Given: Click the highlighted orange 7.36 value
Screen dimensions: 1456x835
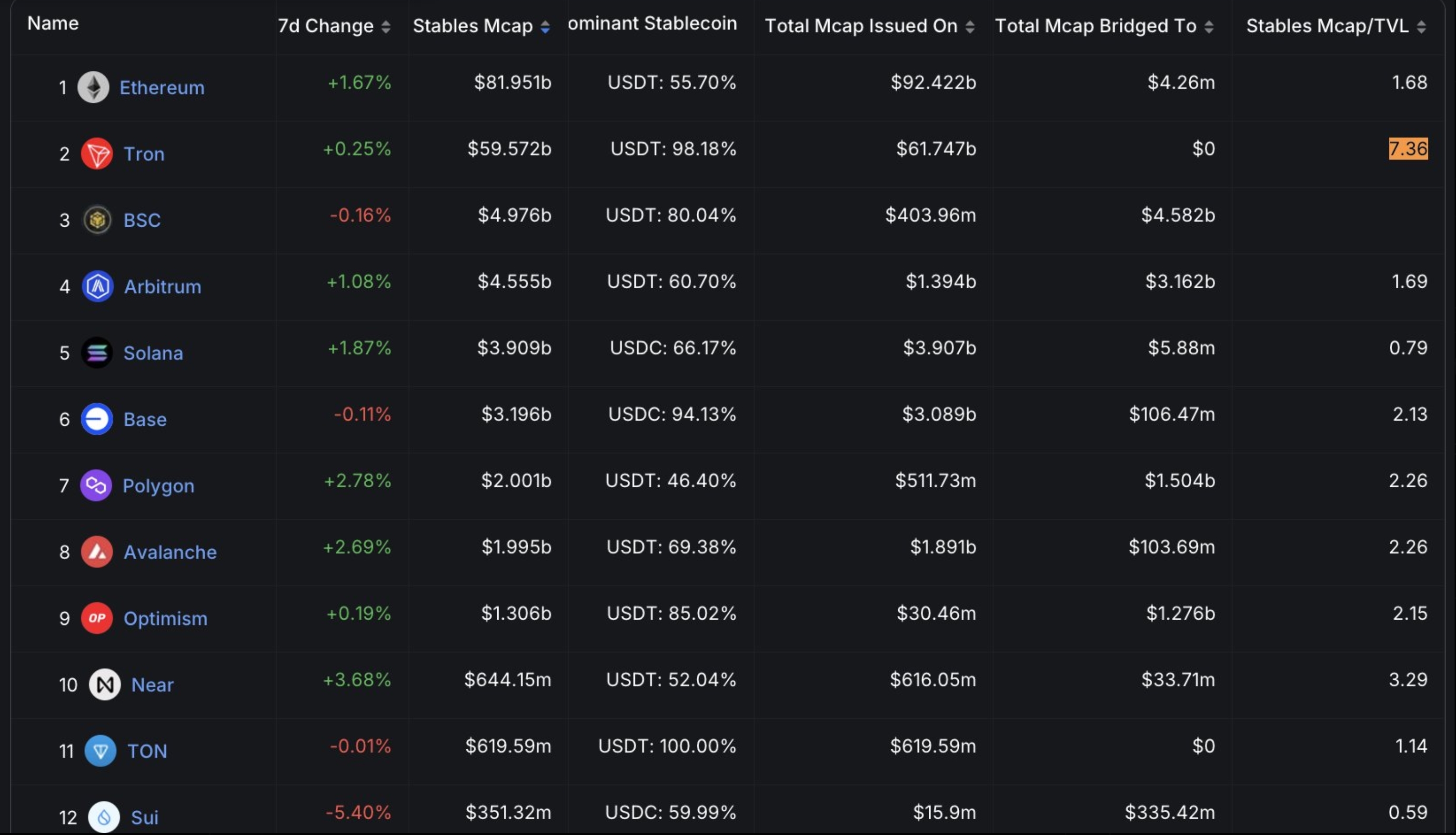Looking at the screenshot, I should (1408, 149).
